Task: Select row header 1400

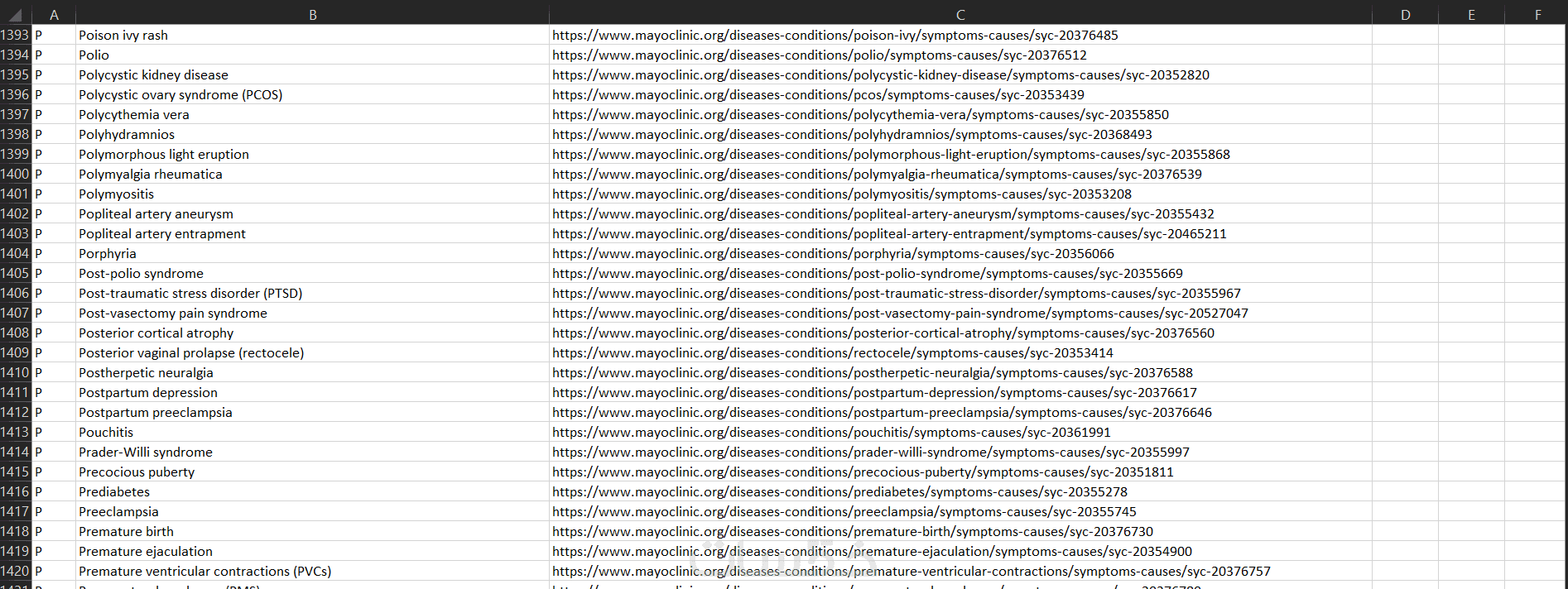Action: 15,174
